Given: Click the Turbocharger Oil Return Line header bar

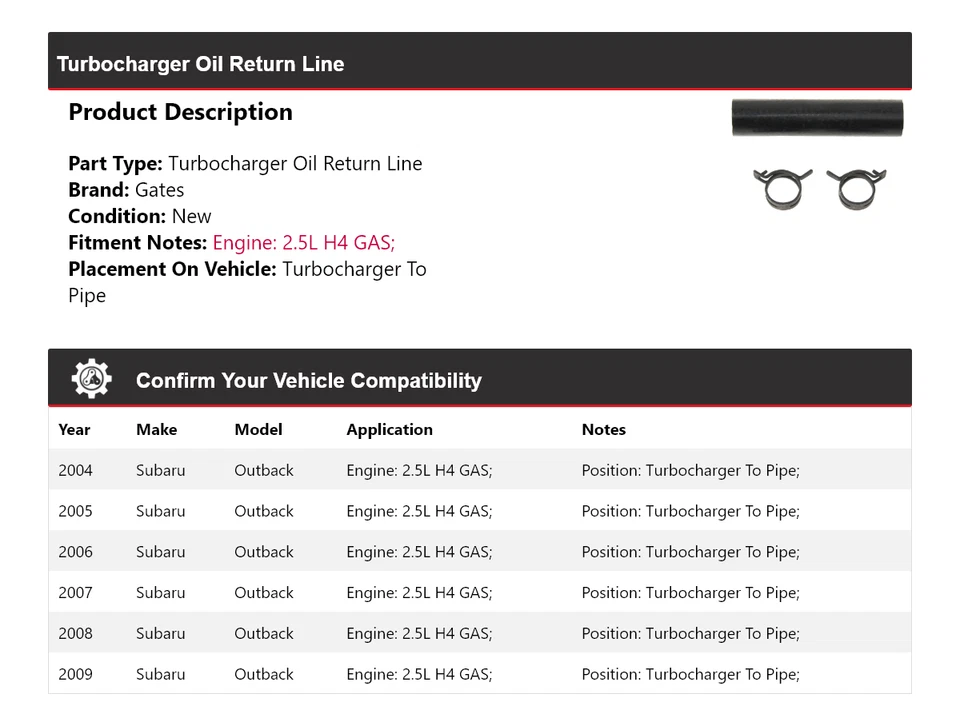Looking at the screenshot, I should pos(479,64).
